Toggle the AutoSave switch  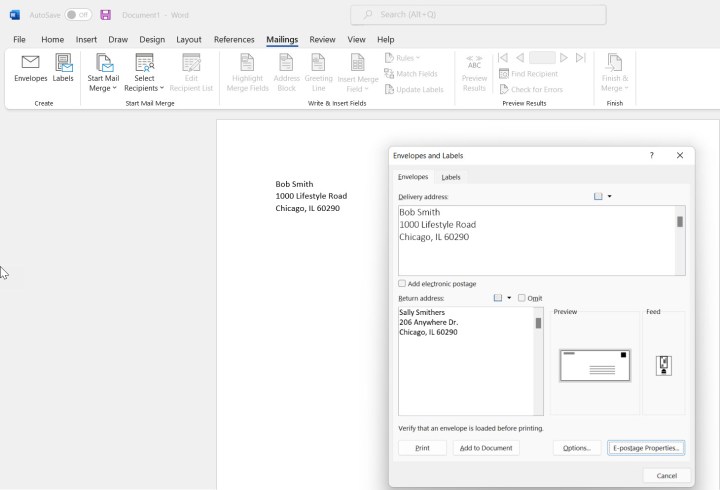pyautogui.click(x=78, y=15)
